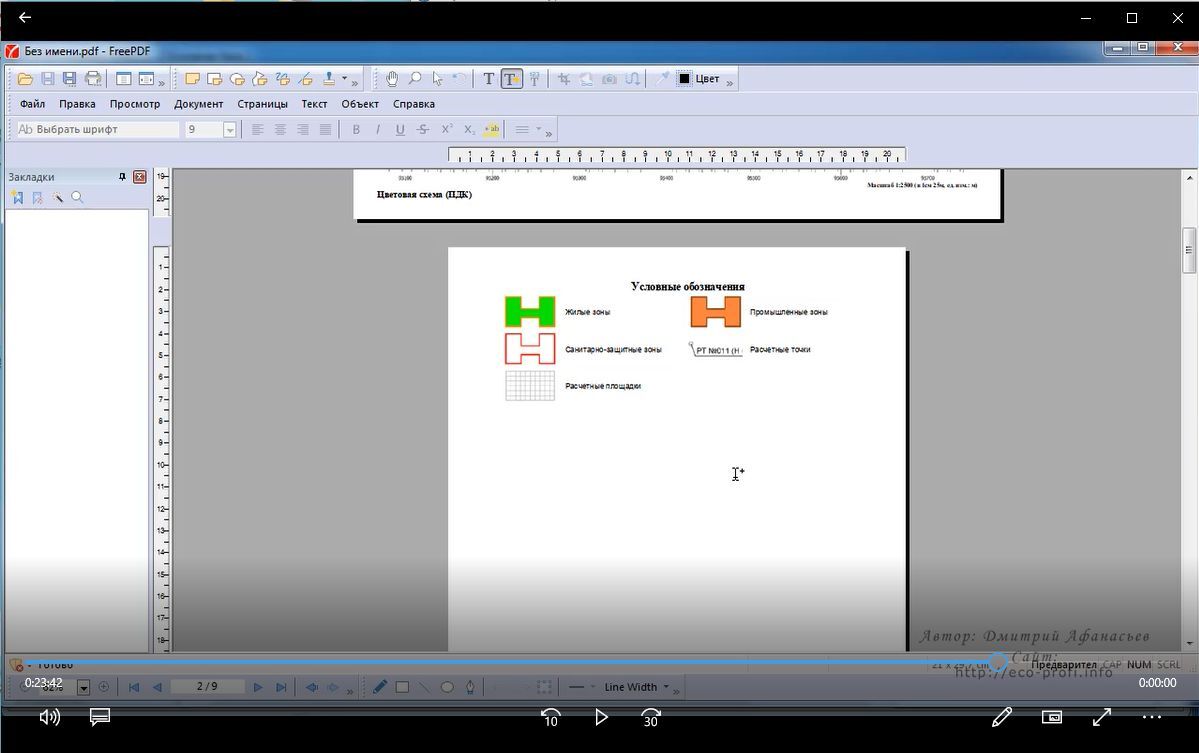This screenshot has height=753, width=1199.
Task: Select the arrow pointer selection tool
Action: coord(437,79)
